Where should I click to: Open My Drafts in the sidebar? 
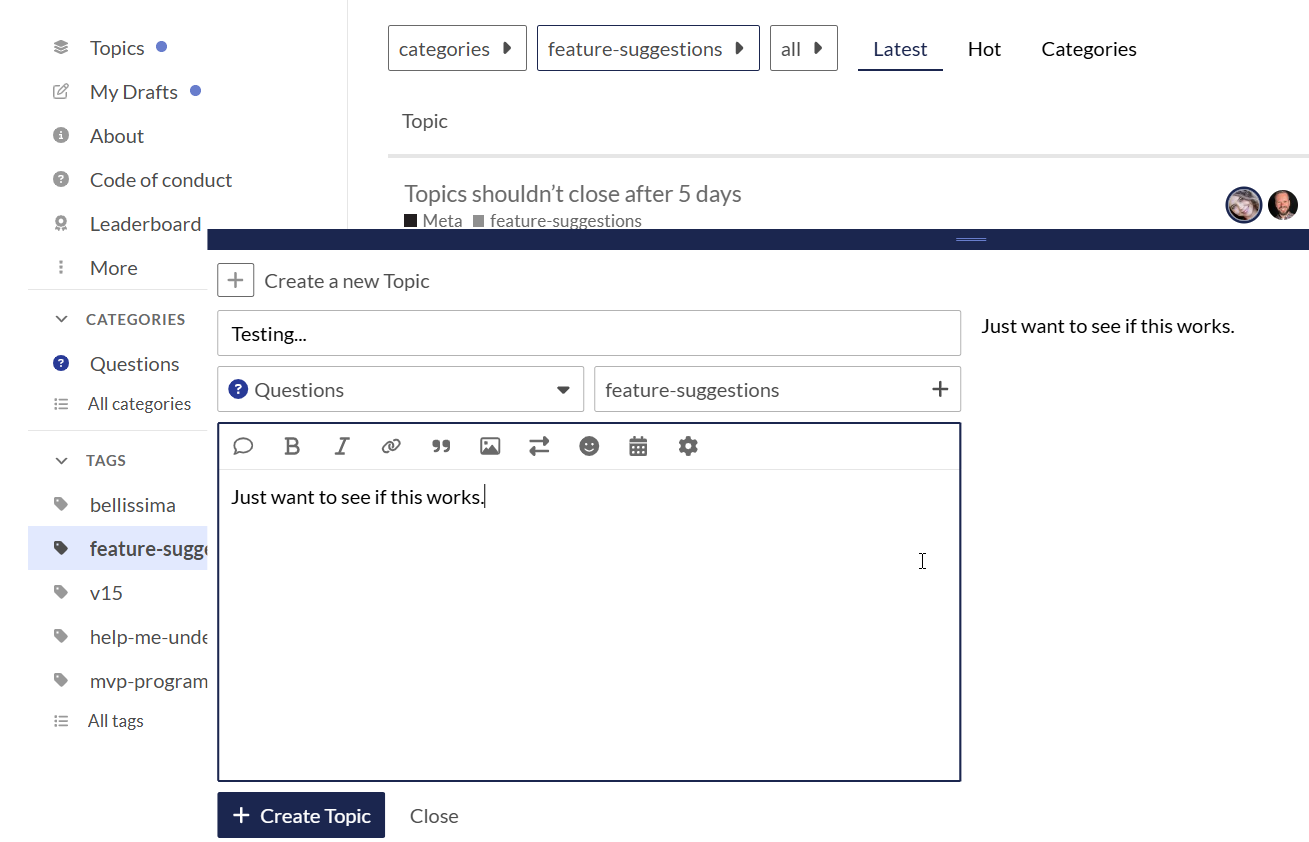coord(134,92)
